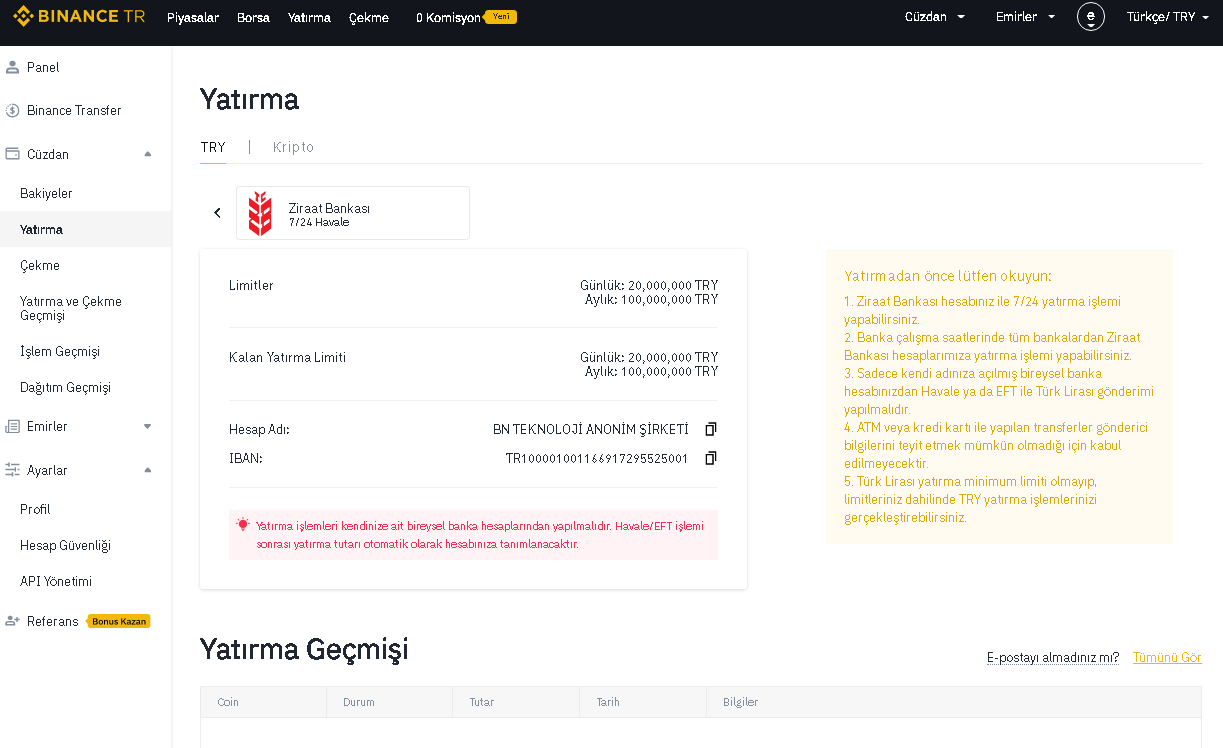1223x748 pixels.
Task: Click the Referans person-plus icon
Action: tap(12, 621)
